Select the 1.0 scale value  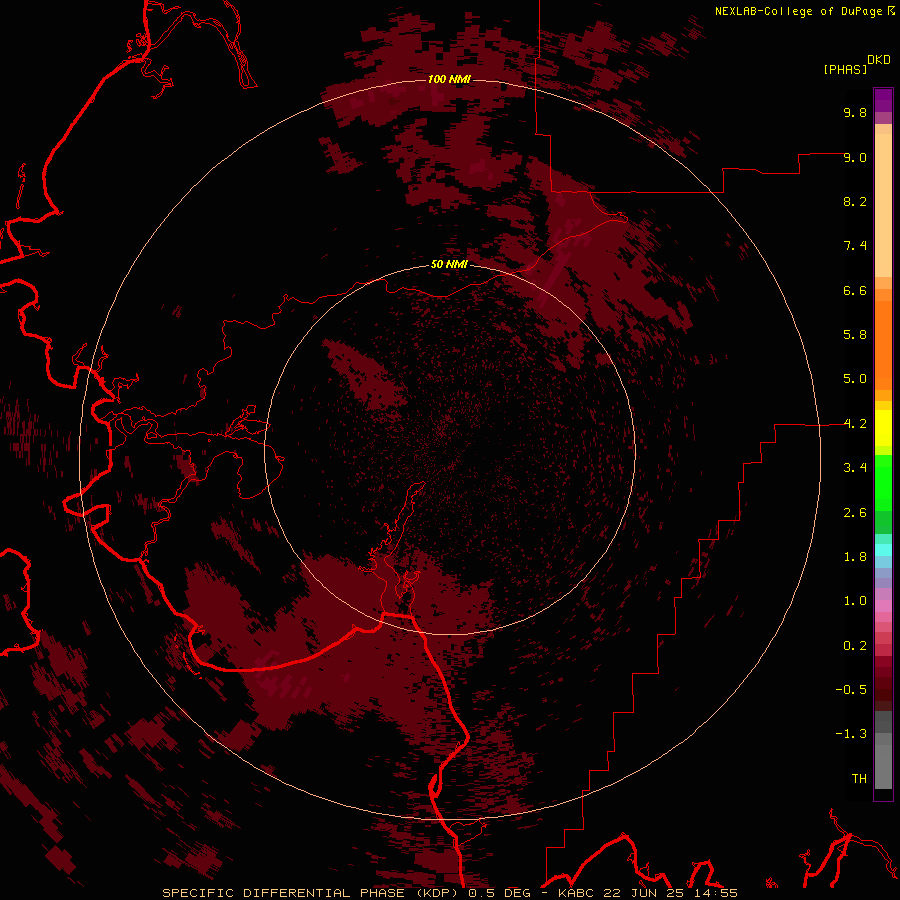click(x=855, y=601)
